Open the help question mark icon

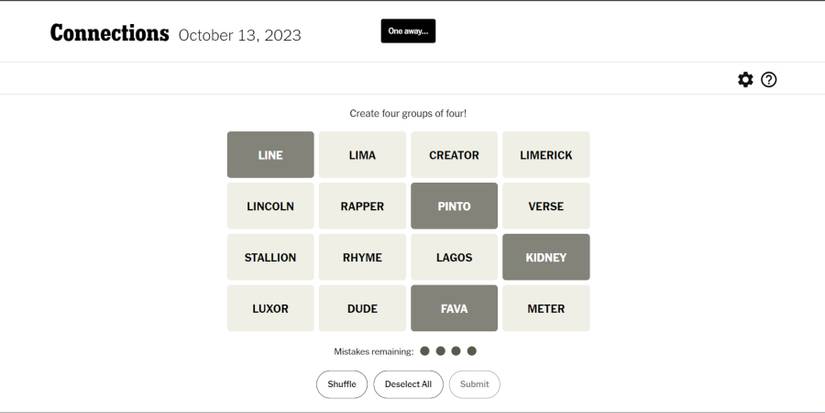[x=769, y=80]
